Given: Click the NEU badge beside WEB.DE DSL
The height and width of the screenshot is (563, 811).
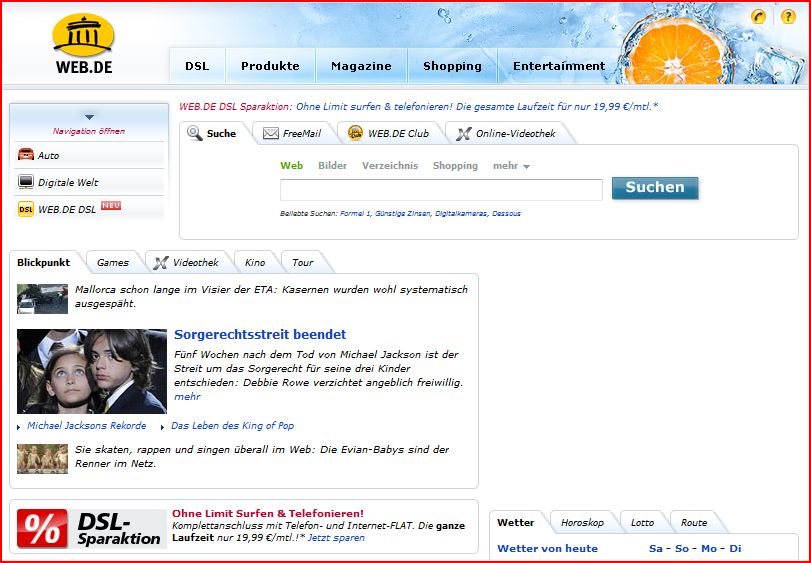Looking at the screenshot, I should pos(111,205).
